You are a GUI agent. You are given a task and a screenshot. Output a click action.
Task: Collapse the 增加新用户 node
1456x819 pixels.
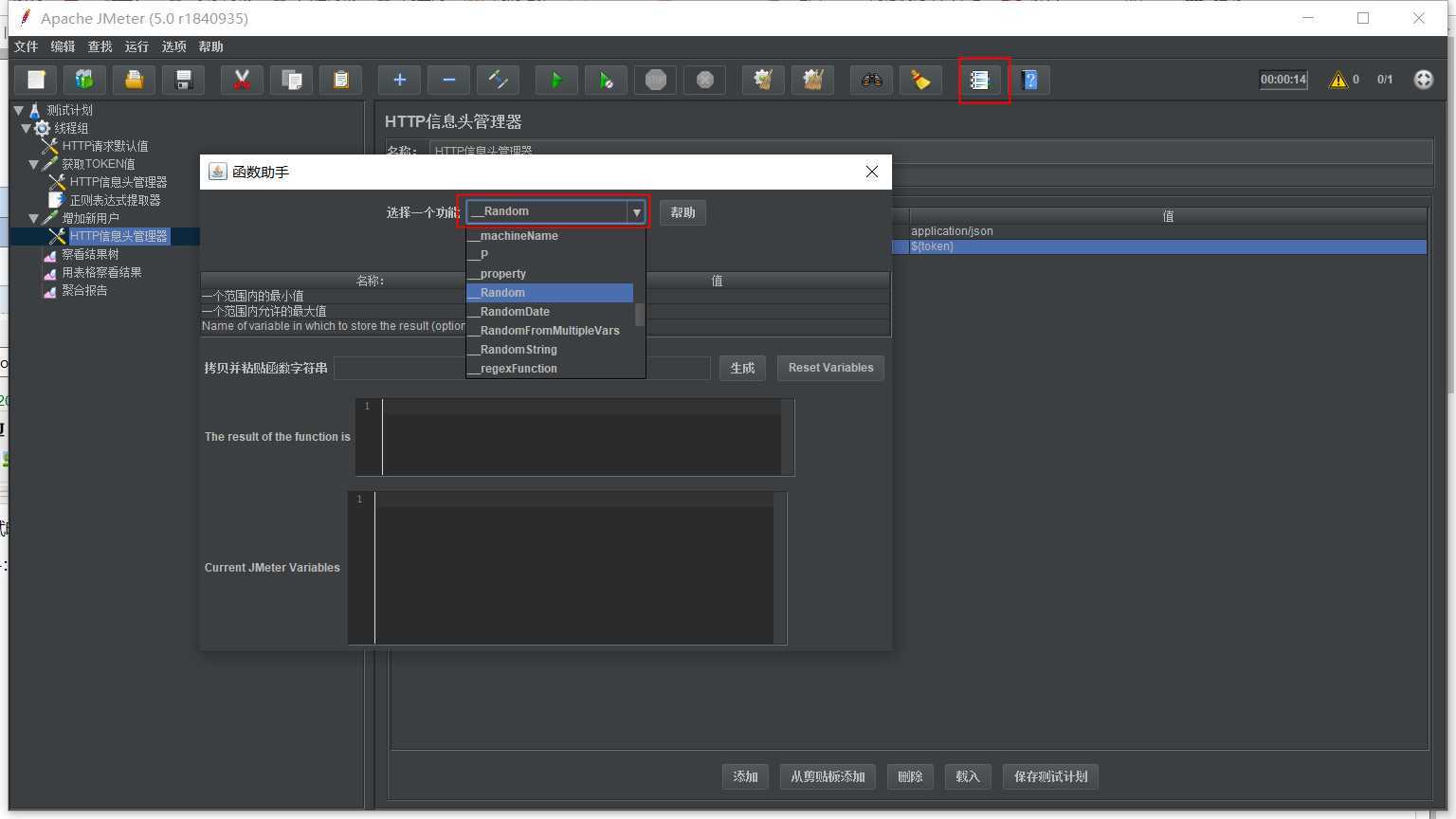coord(34,218)
